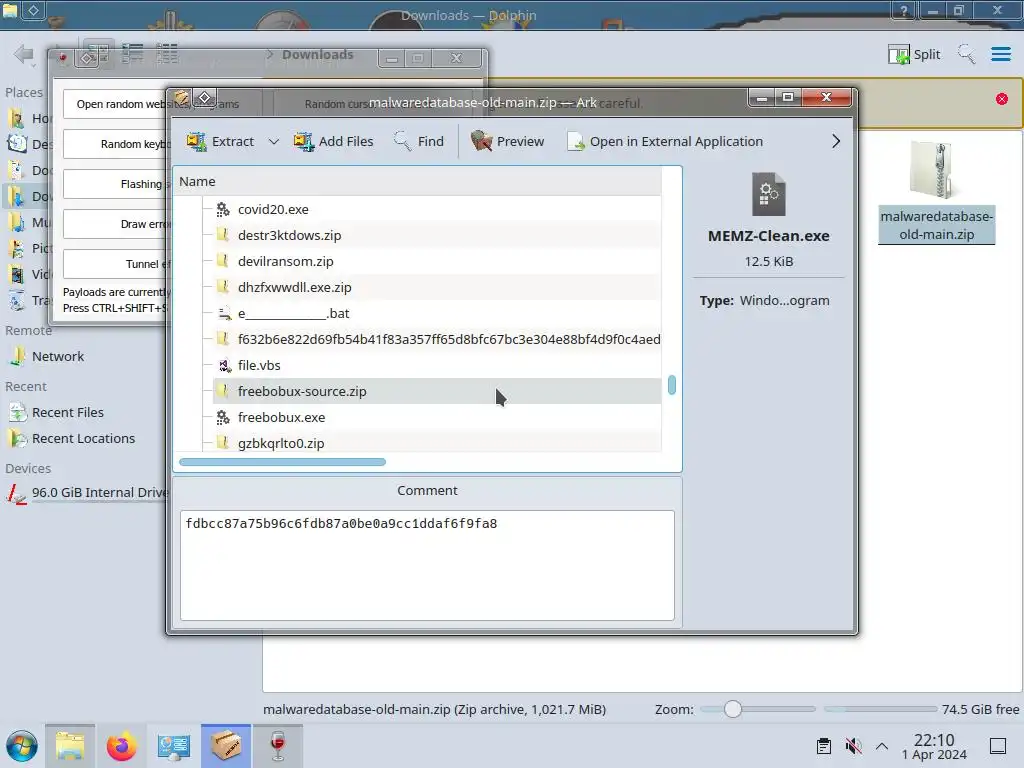This screenshot has width=1024, height=768.
Task: Open the Extract dropdown arrow
Action: tap(274, 141)
